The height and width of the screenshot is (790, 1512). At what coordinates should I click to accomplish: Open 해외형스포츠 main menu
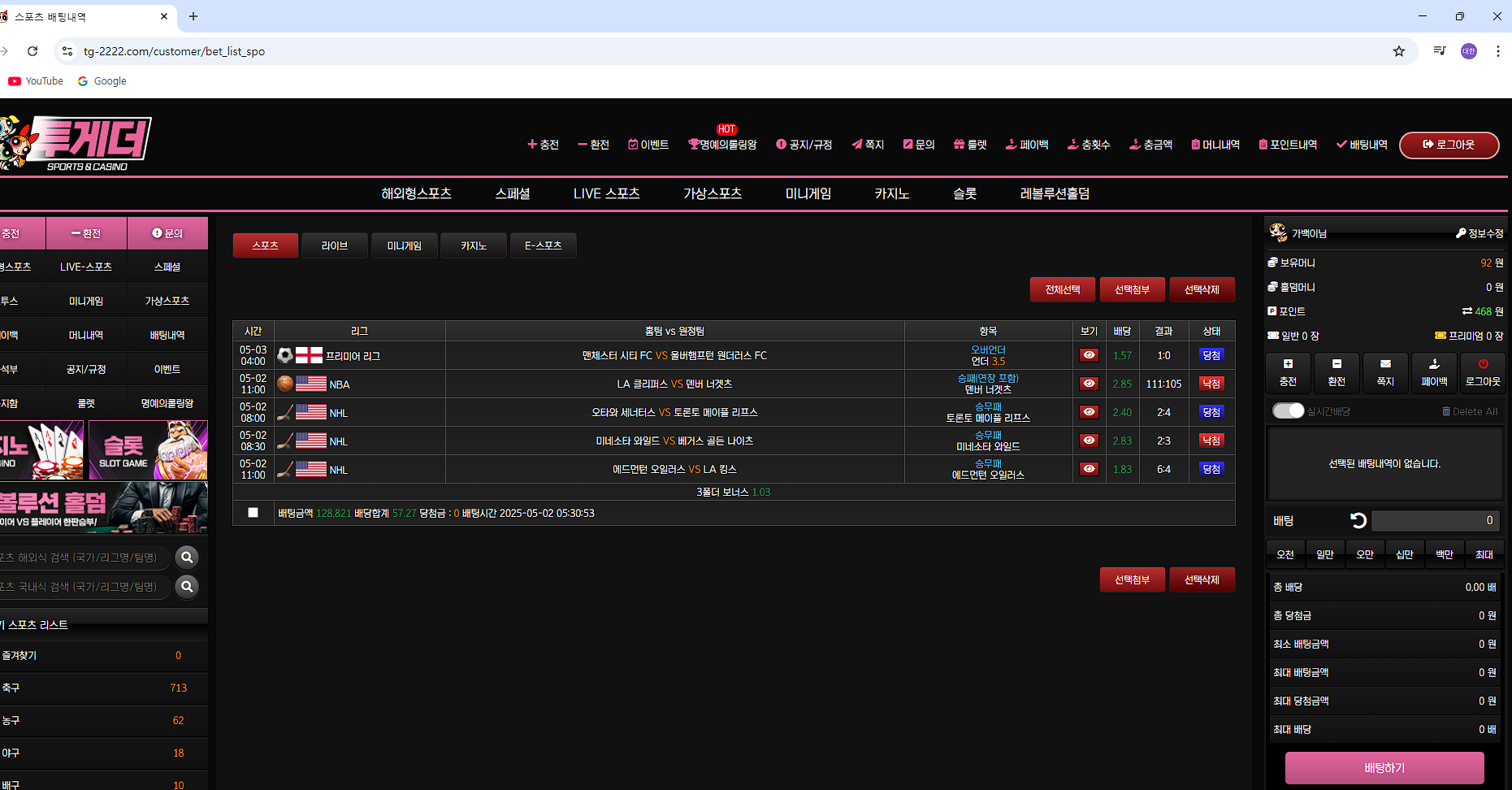(416, 193)
